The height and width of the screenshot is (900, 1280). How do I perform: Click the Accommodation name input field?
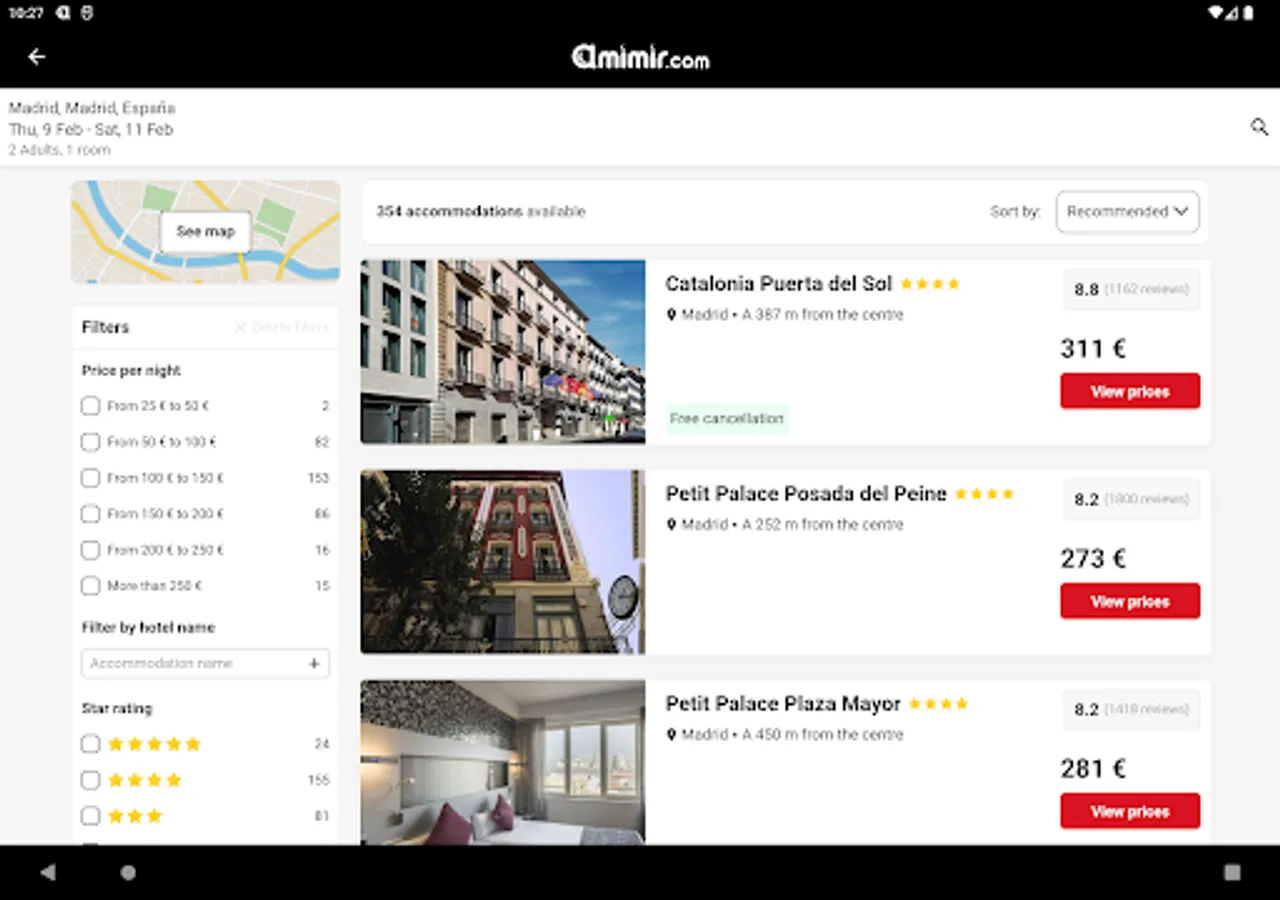click(x=205, y=663)
